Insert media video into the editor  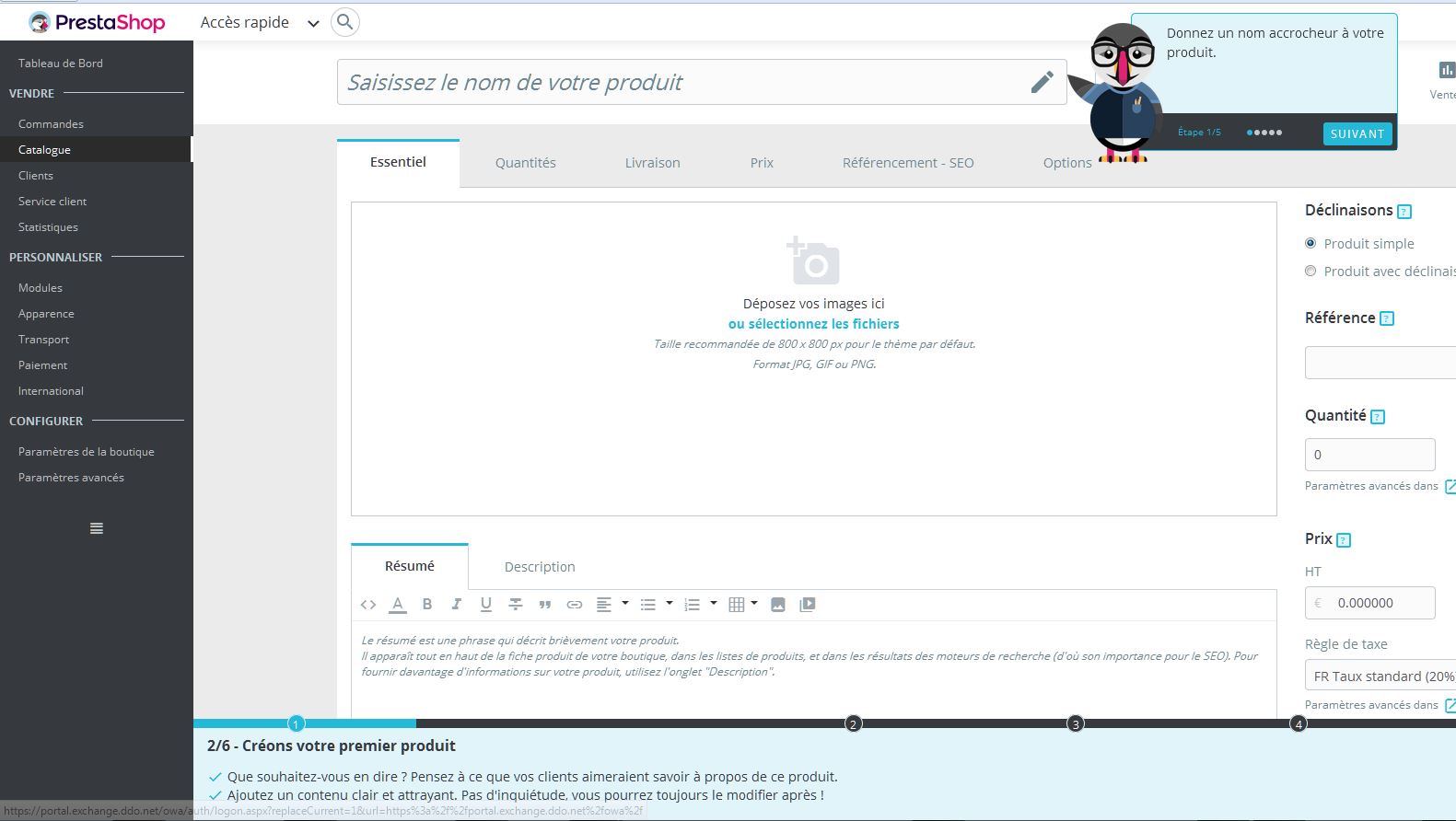[x=808, y=605]
